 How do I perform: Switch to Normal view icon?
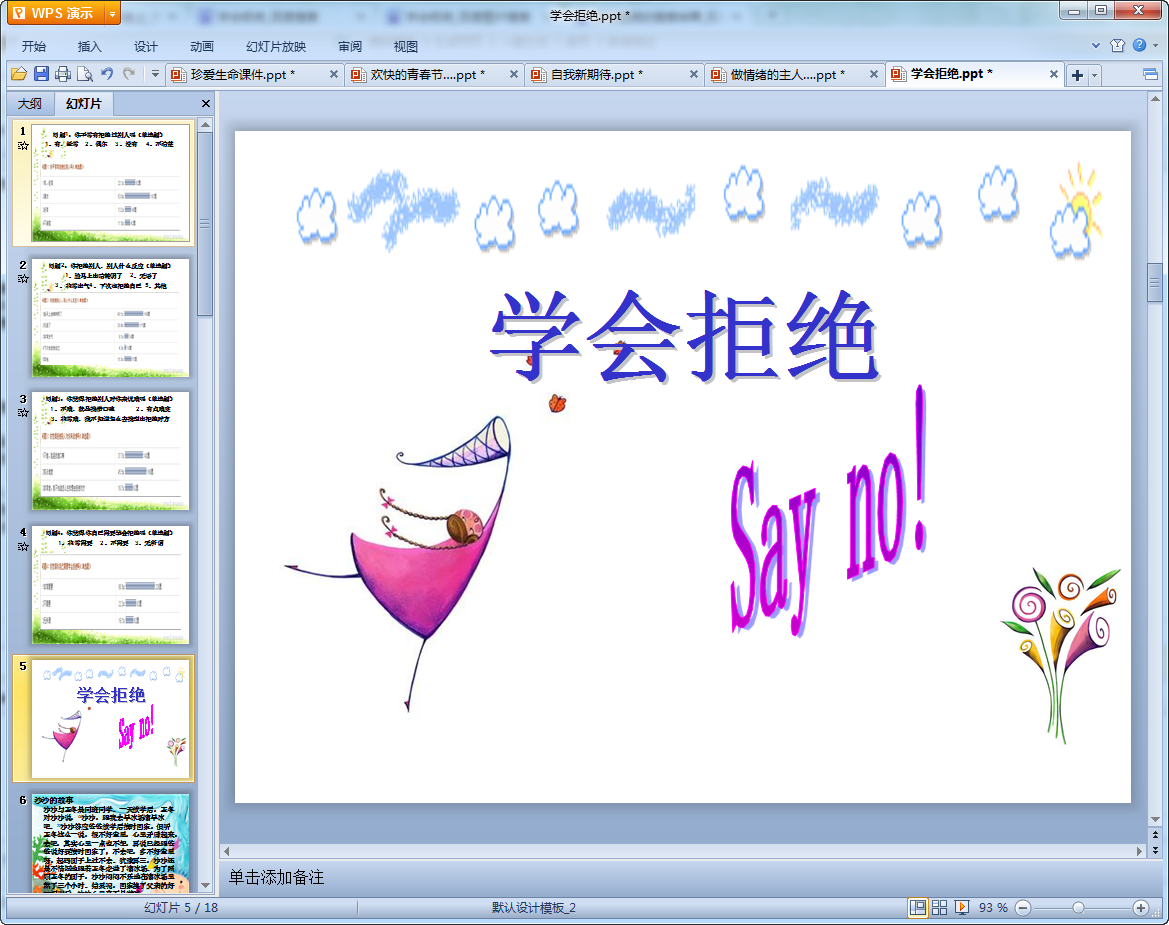(918, 907)
